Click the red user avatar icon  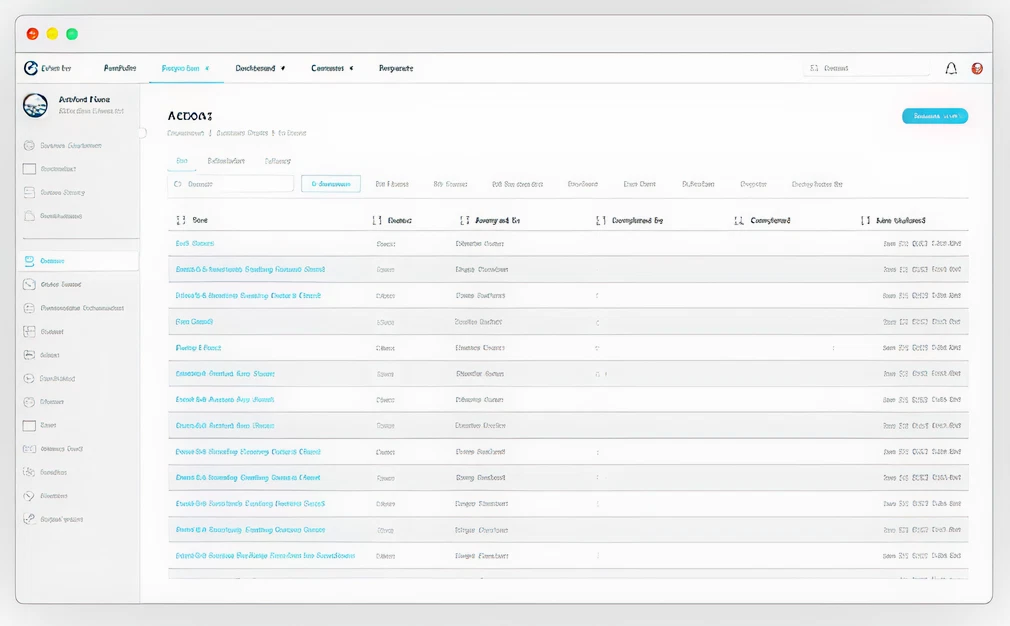(x=977, y=68)
